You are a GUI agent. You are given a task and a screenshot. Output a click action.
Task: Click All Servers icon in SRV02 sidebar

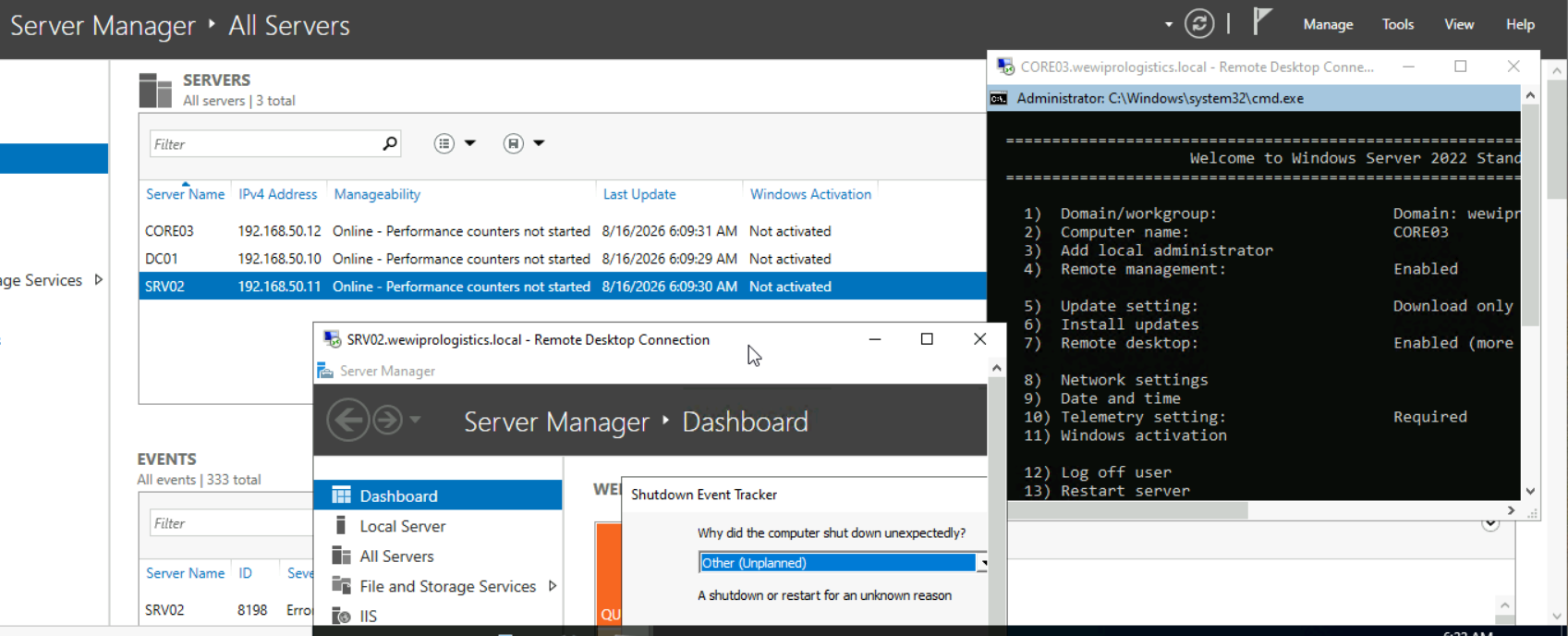click(x=342, y=556)
